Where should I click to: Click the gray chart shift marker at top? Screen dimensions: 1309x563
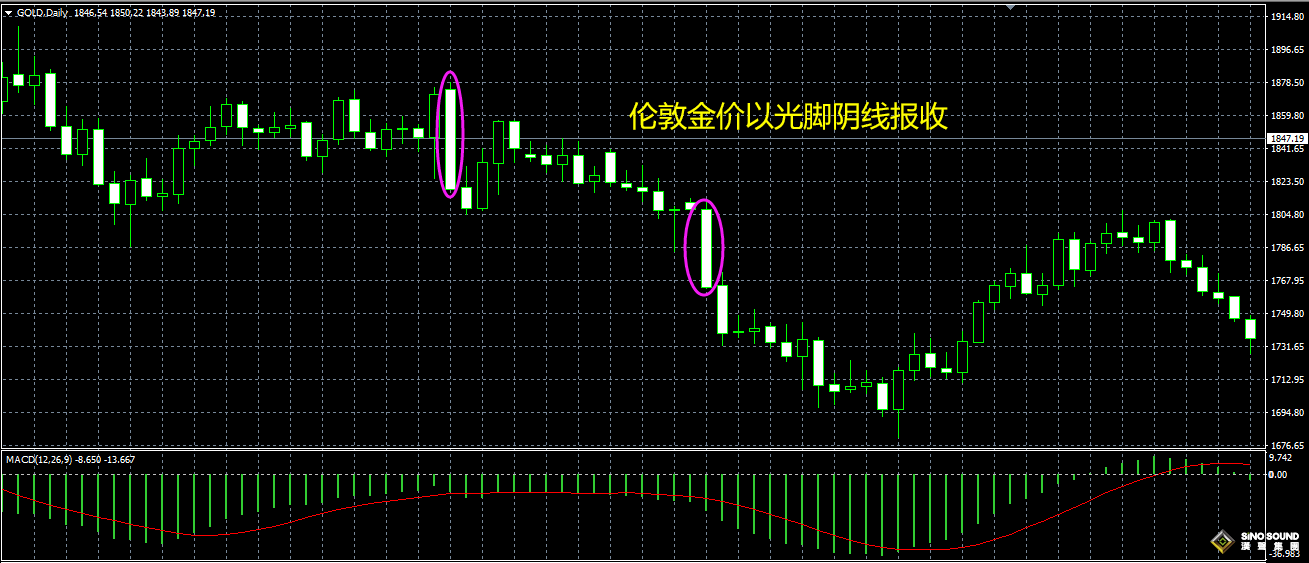pyautogui.click(x=1011, y=7)
